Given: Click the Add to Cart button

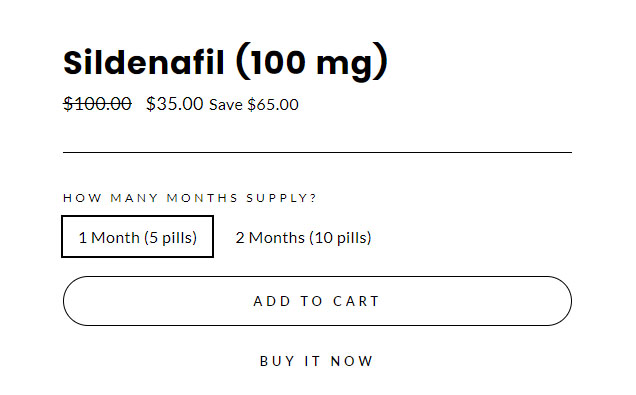Looking at the screenshot, I should pos(317,301).
